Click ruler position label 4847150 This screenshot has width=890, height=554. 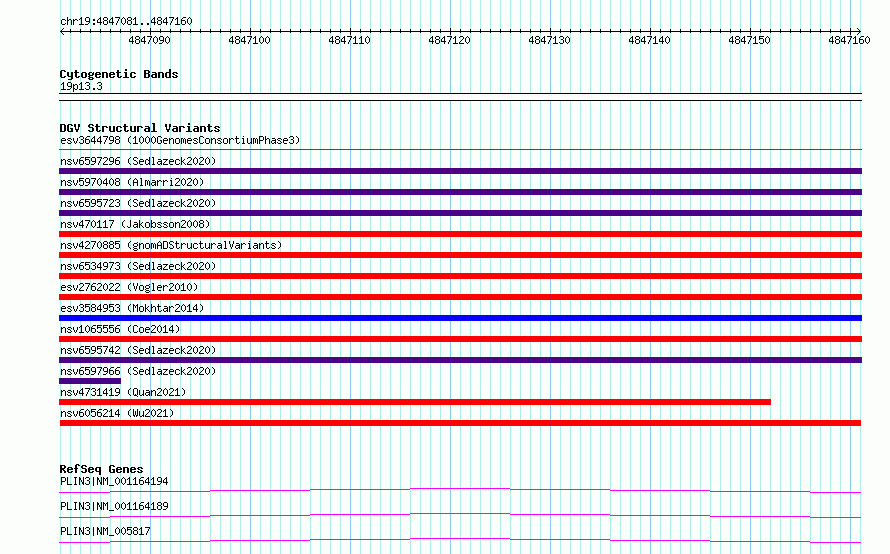click(x=749, y=40)
